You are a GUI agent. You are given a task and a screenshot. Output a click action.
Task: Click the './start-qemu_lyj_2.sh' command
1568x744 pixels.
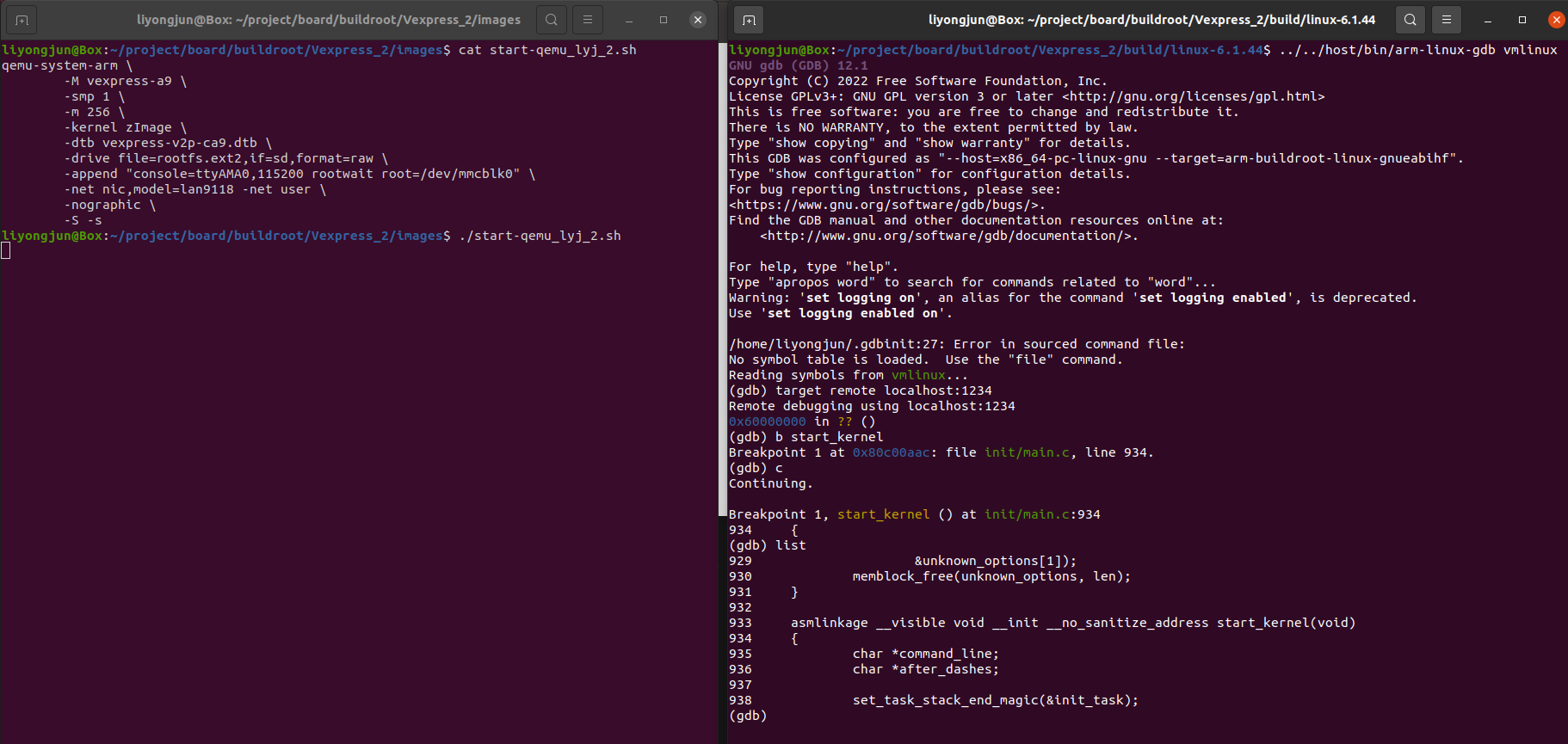[540, 236]
